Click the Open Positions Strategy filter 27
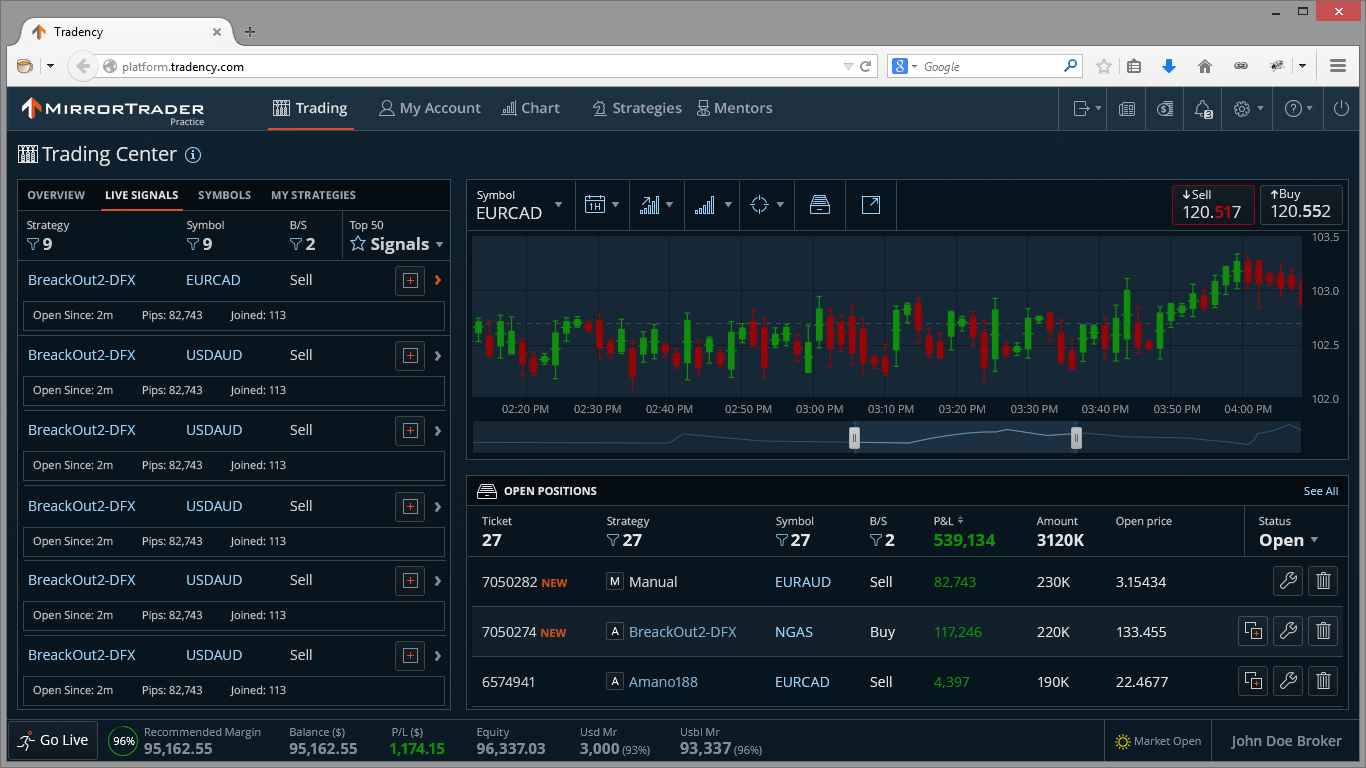Image resolution: width=1366 pixels, height=768 pixels. click(x=624, y=540)
